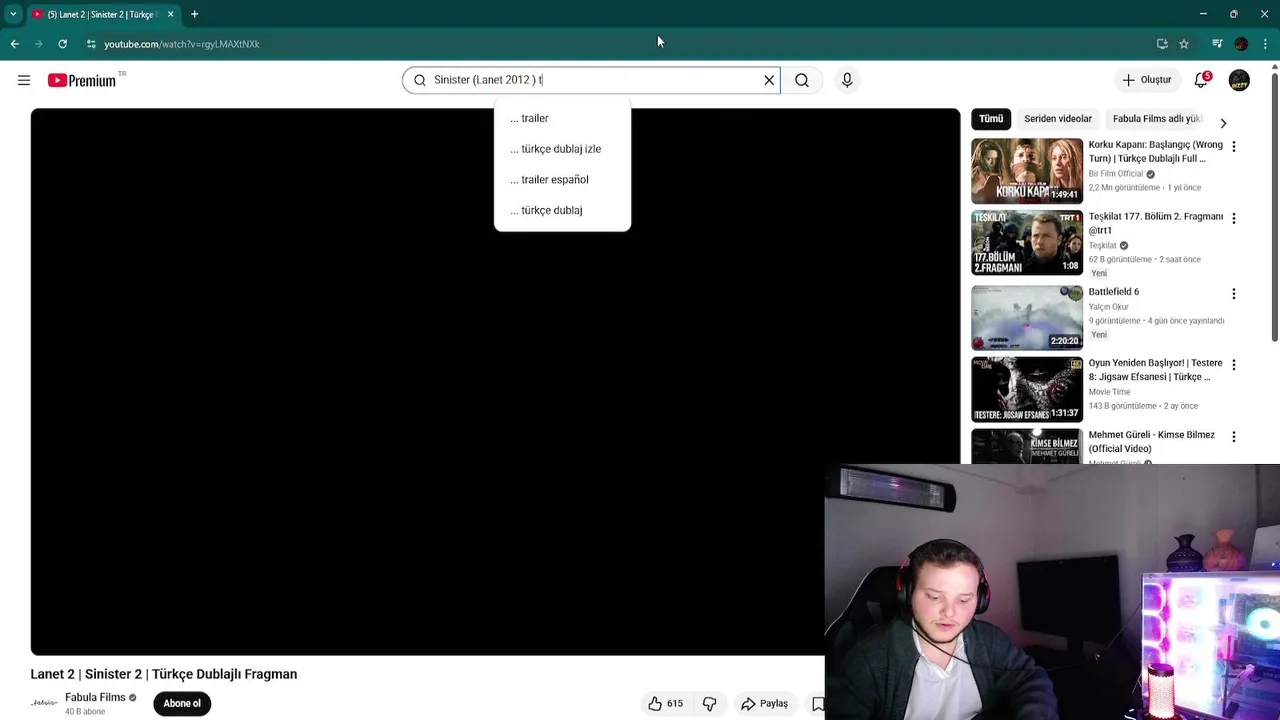The height and width of the screenshot is (720, 1280).
Task: Open a new browser tab
Action: 194,14
